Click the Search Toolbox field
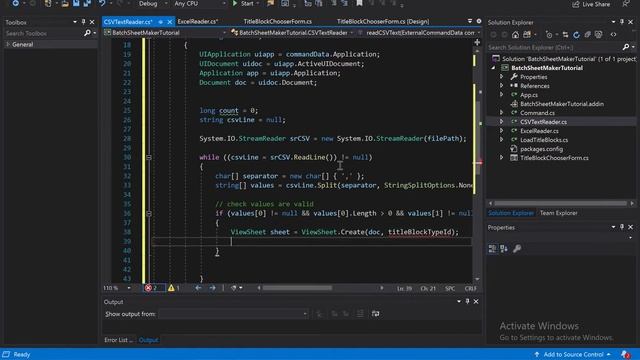This screenshot has width=640, height=360. (43, 33)
